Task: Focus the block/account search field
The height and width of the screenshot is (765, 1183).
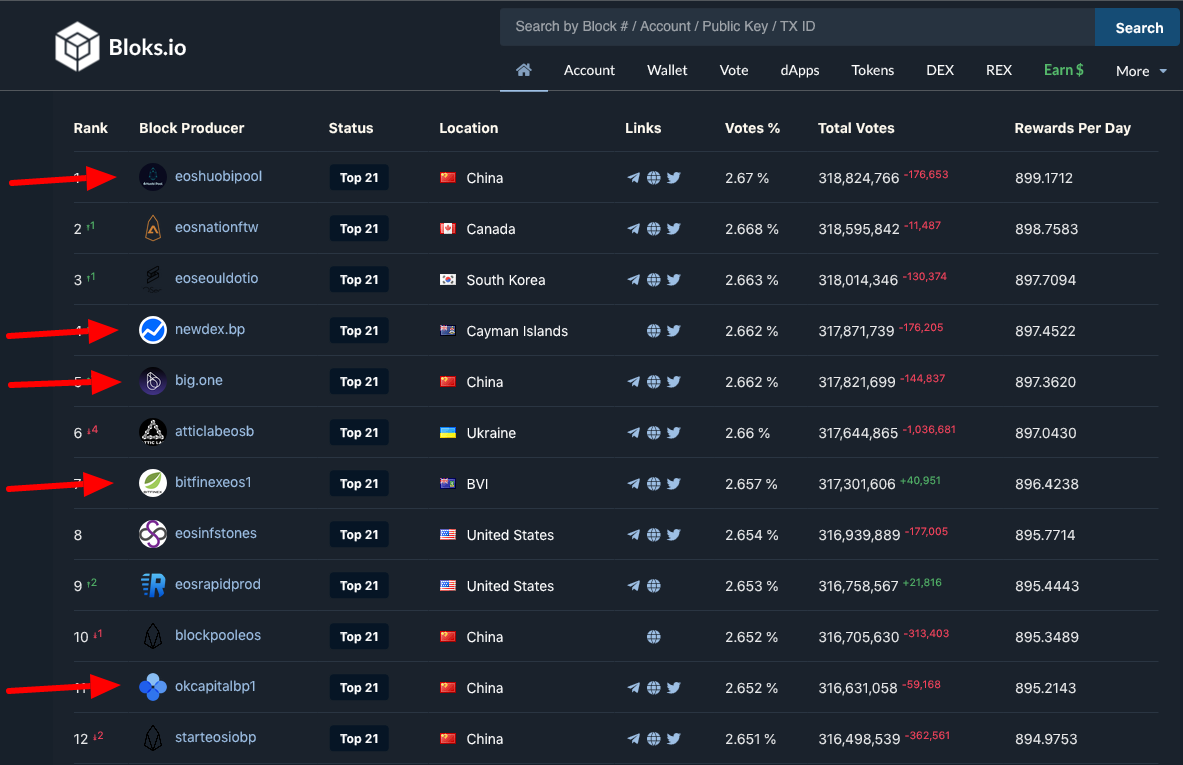Action: coord(797,27)
